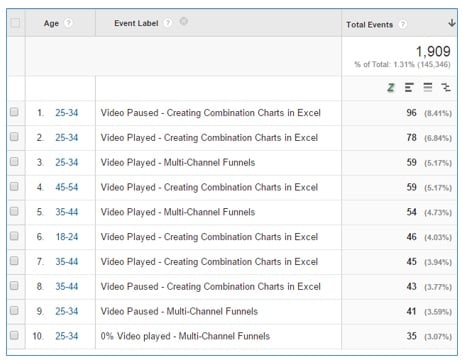Screen dimensions: 463x363
Task: Check the box for row 6 age 18-24
Action: (x=14, y=236)
